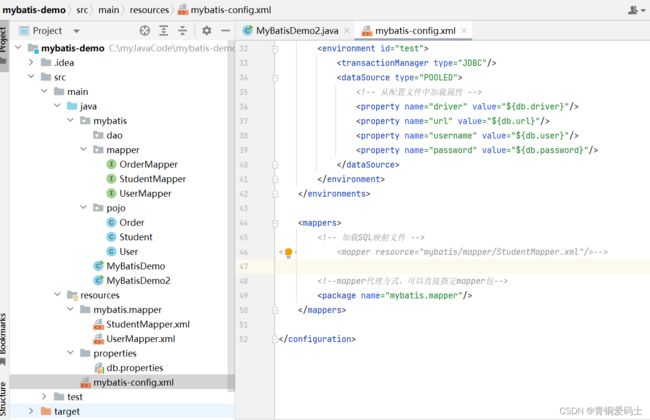Screen dimensions: 650x420
Task: Toggle fold marker at line 34 dataSource
Action: pyautogui.click(x=275, y=78)
